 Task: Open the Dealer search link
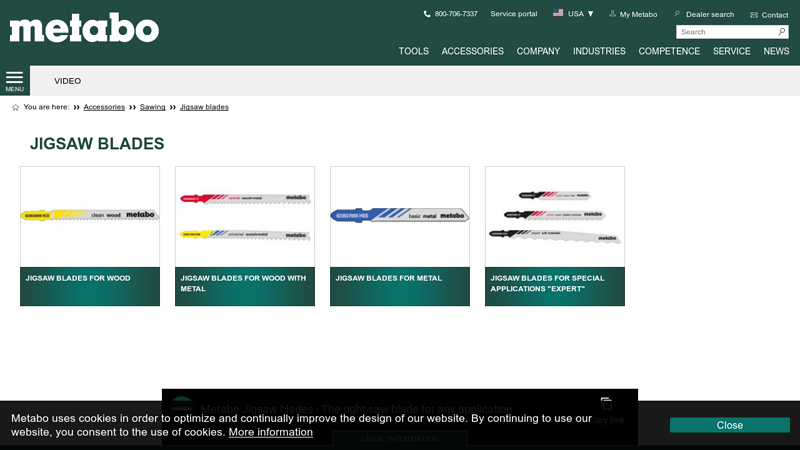click(710, 14)
